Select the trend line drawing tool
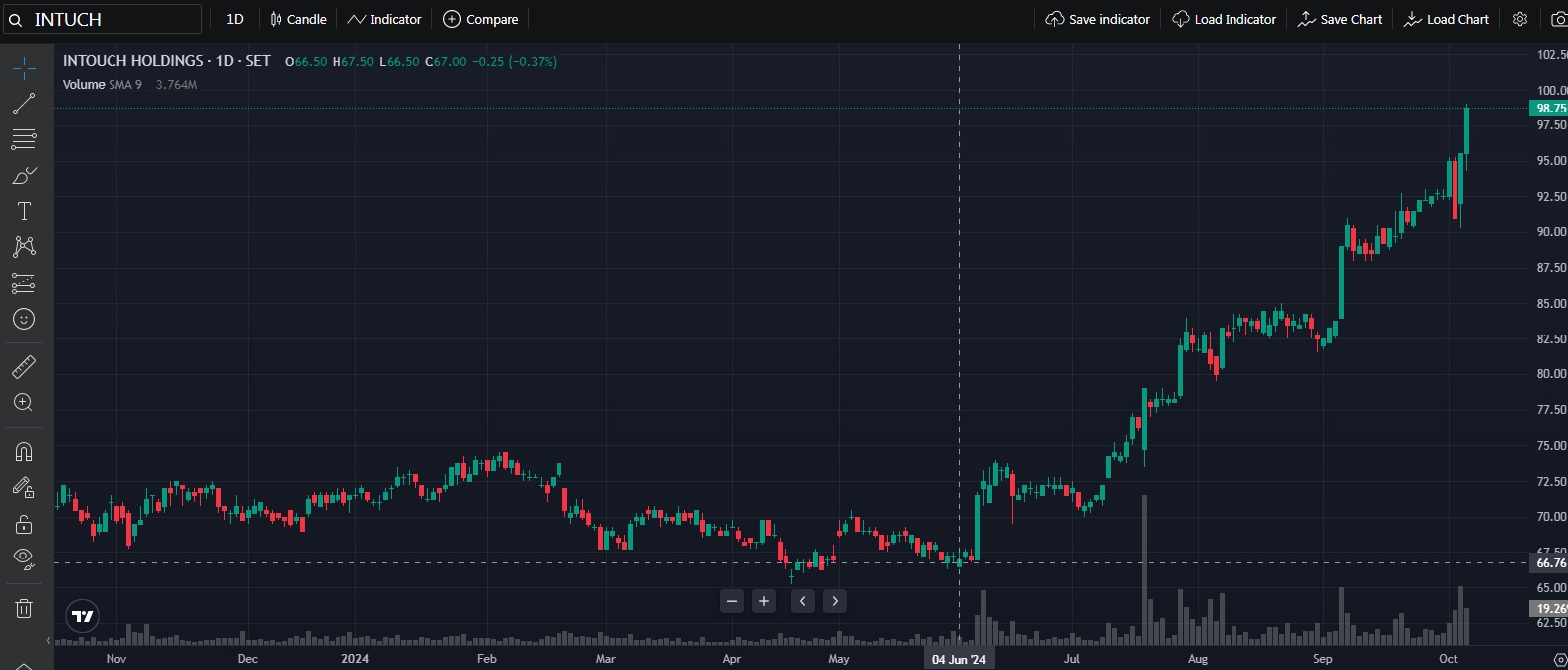This screenshot has width=1568, height=670. [24, 104]
